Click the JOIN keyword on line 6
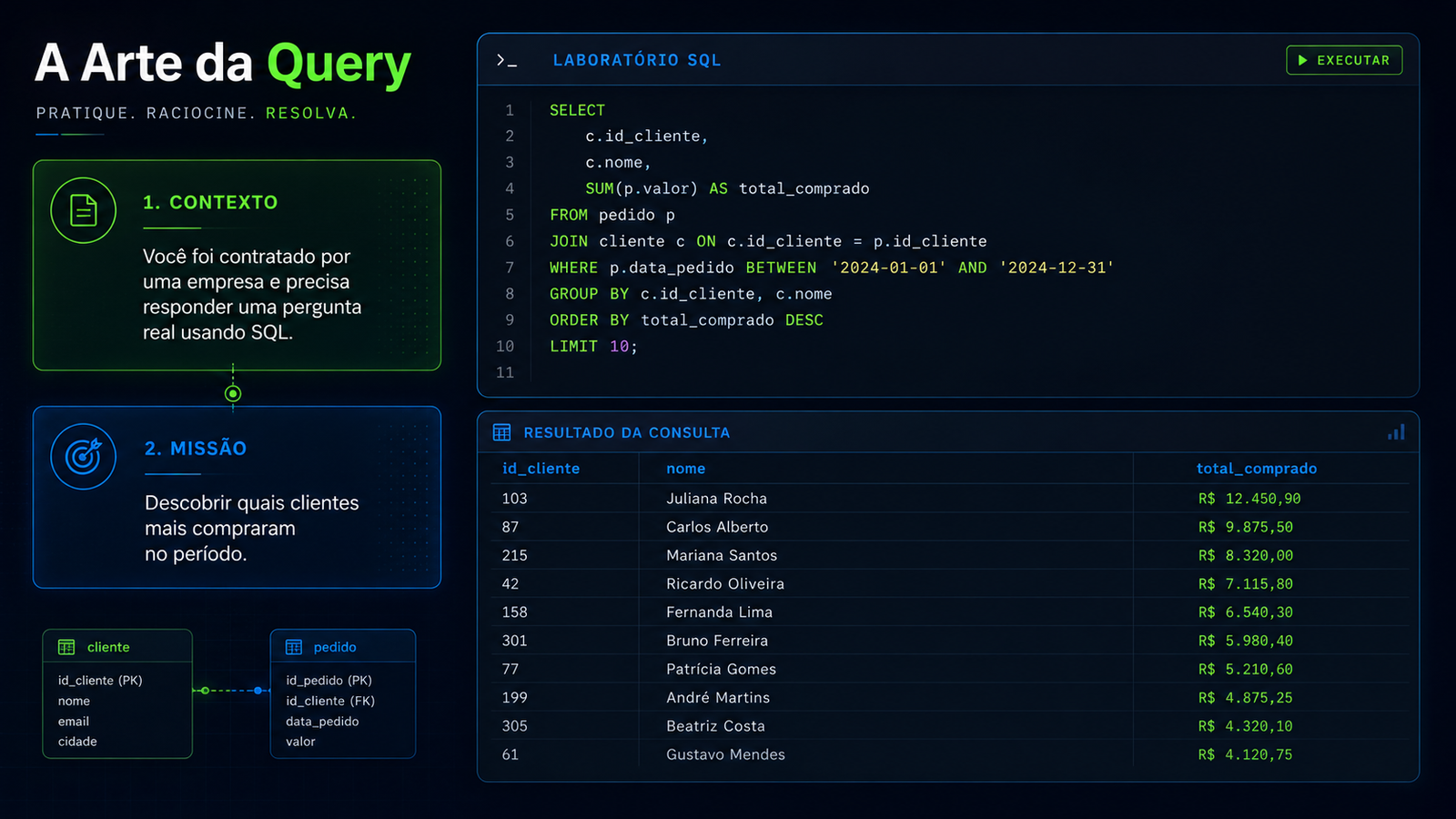 click(569, 241)
